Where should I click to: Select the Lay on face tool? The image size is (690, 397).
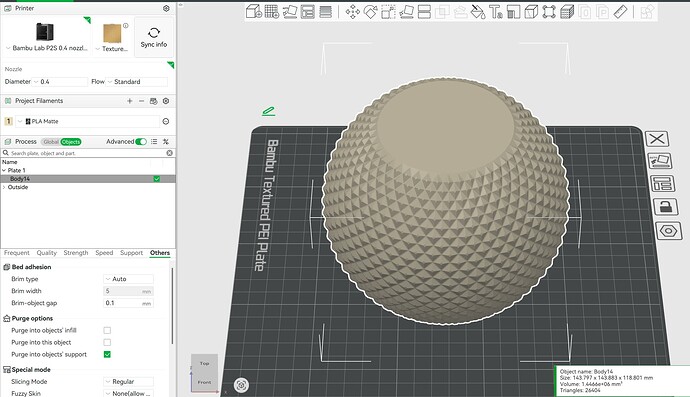(x=406, y=12)
